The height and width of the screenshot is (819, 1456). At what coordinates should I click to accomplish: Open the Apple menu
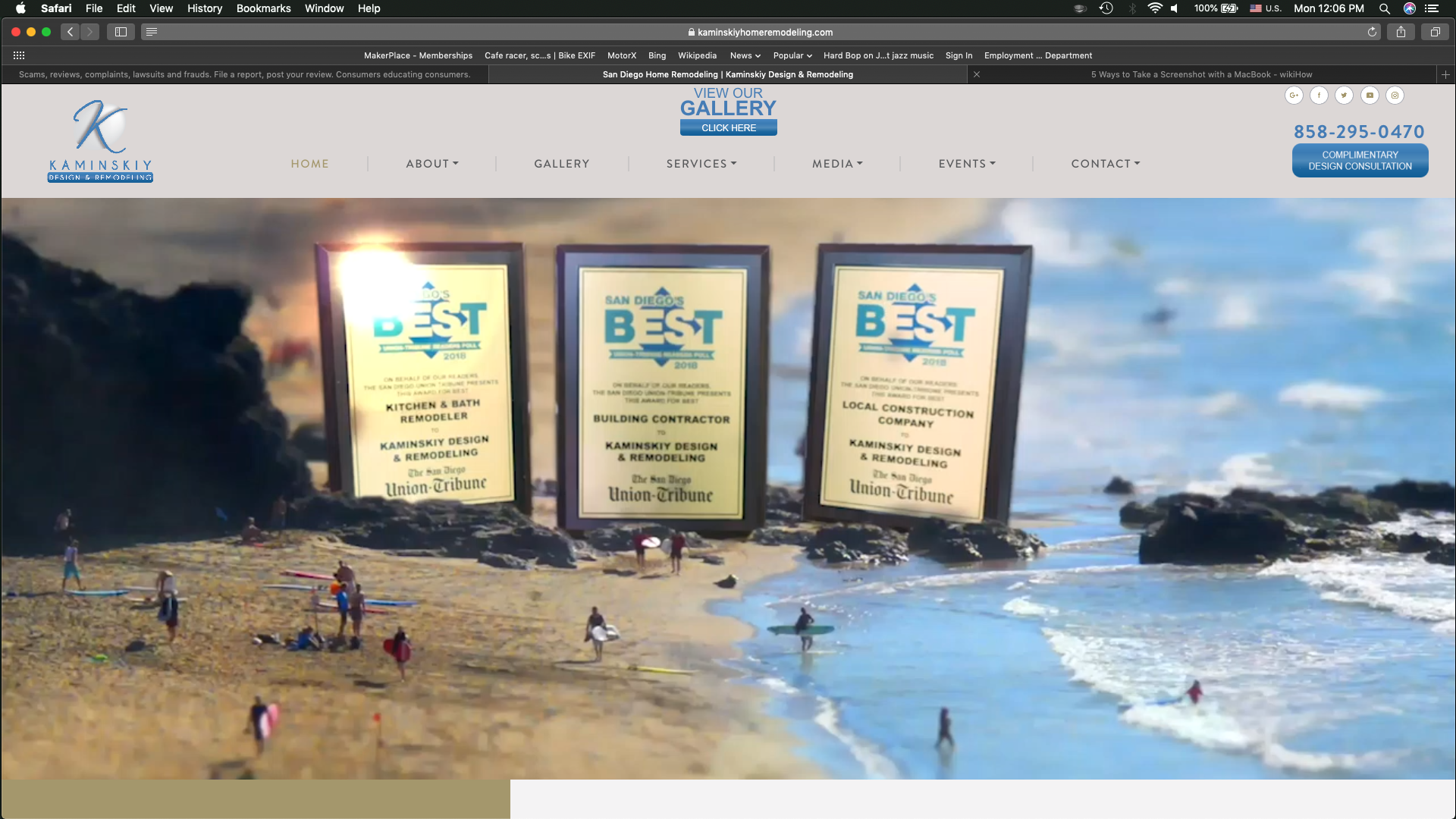click(x=20, y=8)
